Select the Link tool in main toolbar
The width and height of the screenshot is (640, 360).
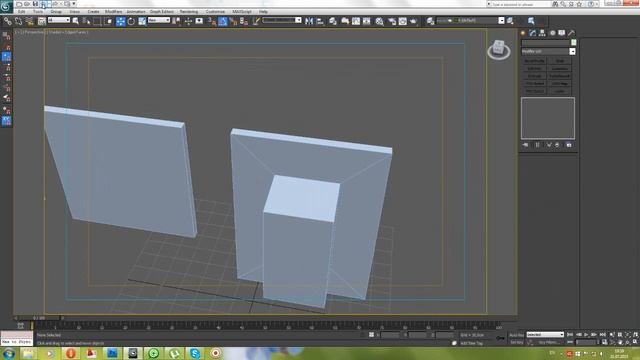click(8, 21)
